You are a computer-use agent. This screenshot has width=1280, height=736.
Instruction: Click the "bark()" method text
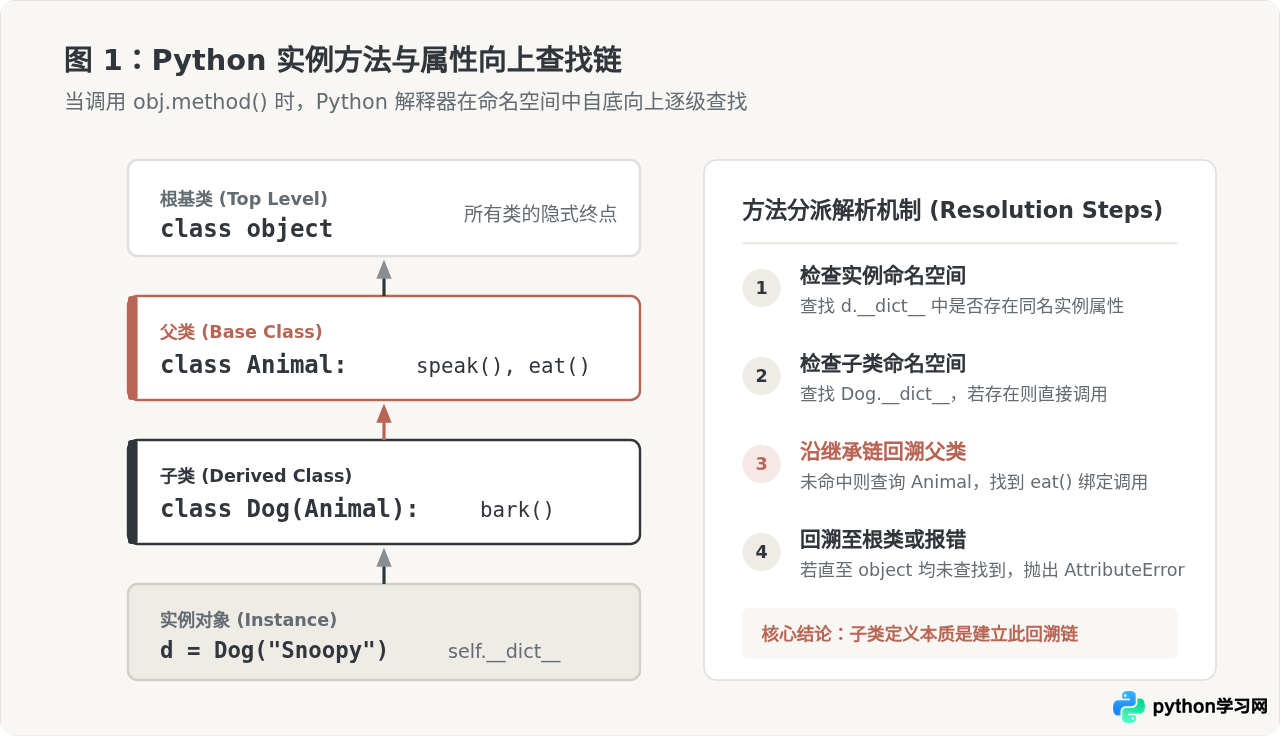517,510
